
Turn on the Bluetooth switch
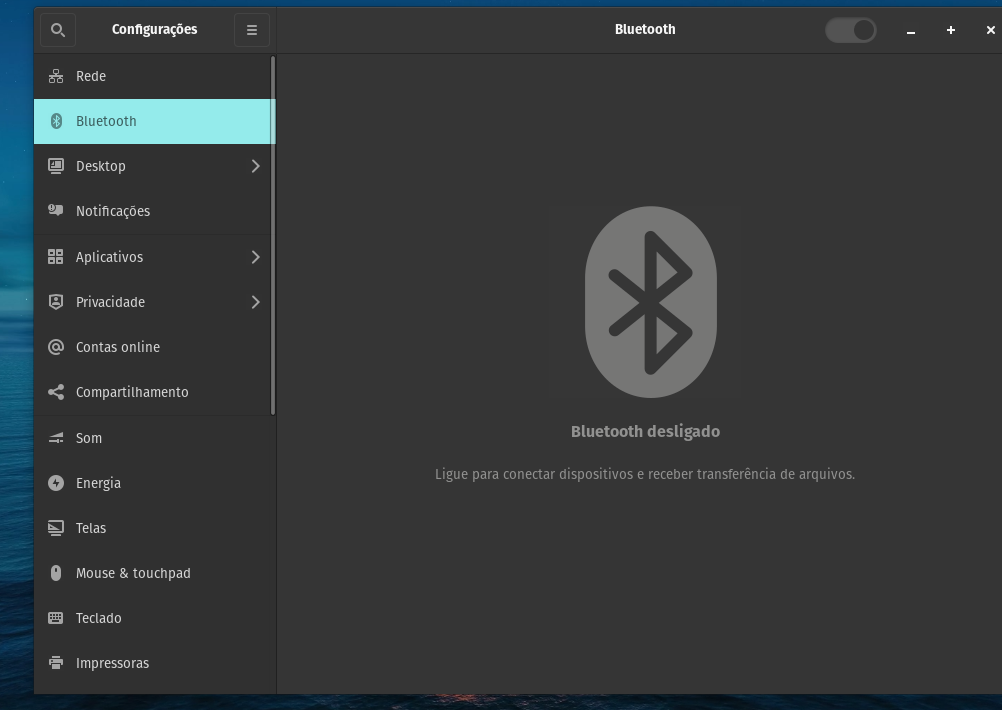click(x=851, y=30)
